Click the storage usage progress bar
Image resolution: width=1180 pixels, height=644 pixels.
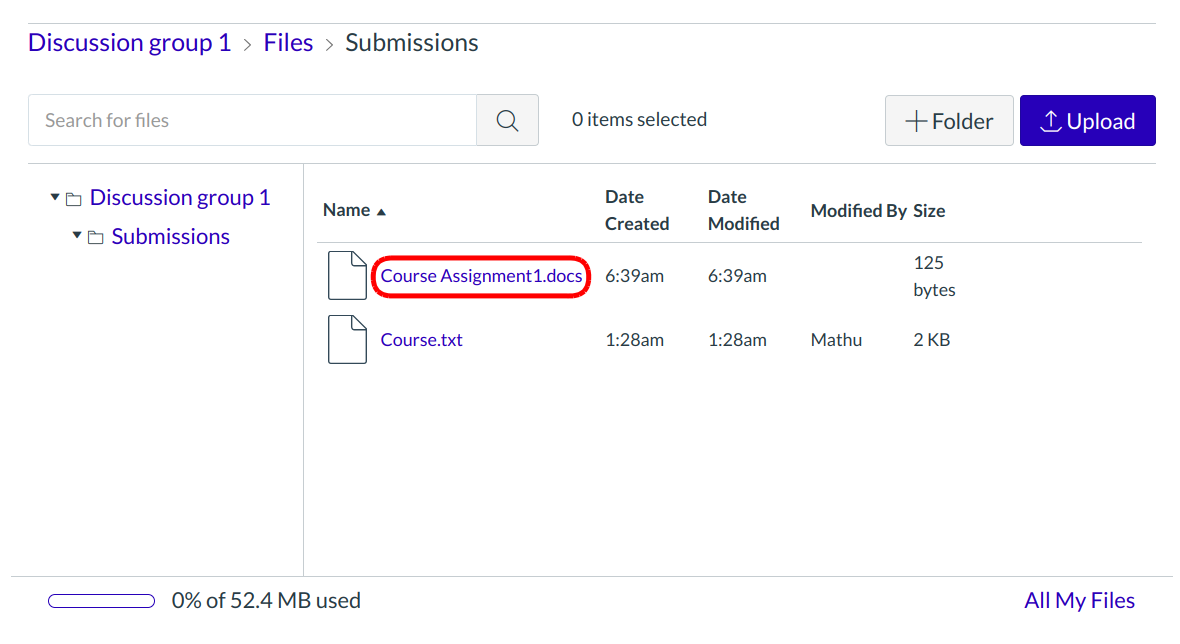(x=101, y=600)
